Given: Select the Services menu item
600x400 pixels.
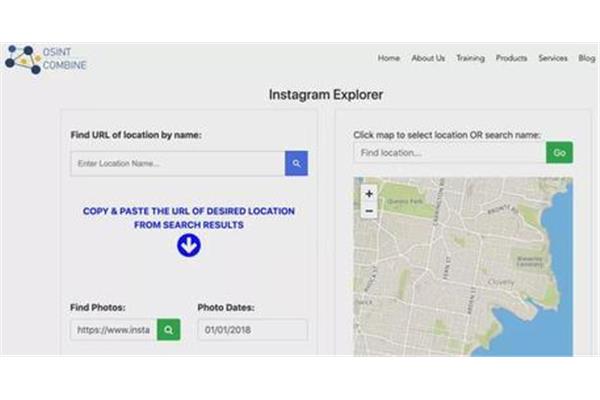Looking at the screenshot, I should tap(553, 58).
